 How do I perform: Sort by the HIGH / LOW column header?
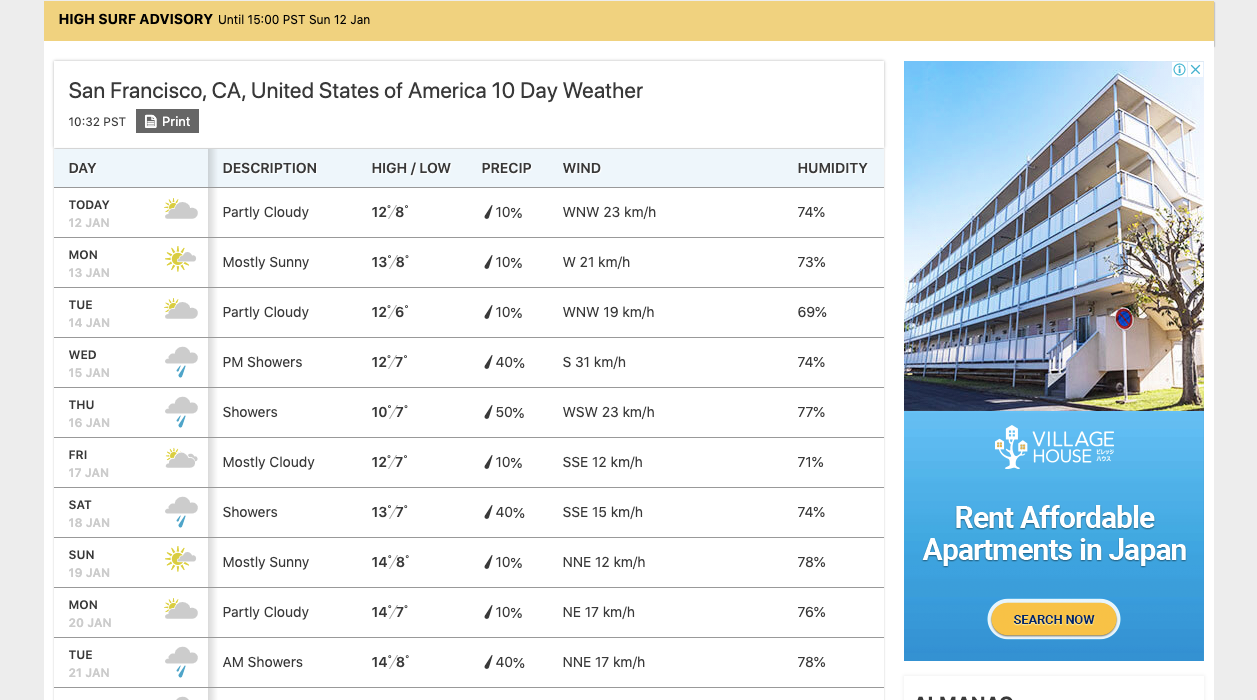tap(411, 168)
